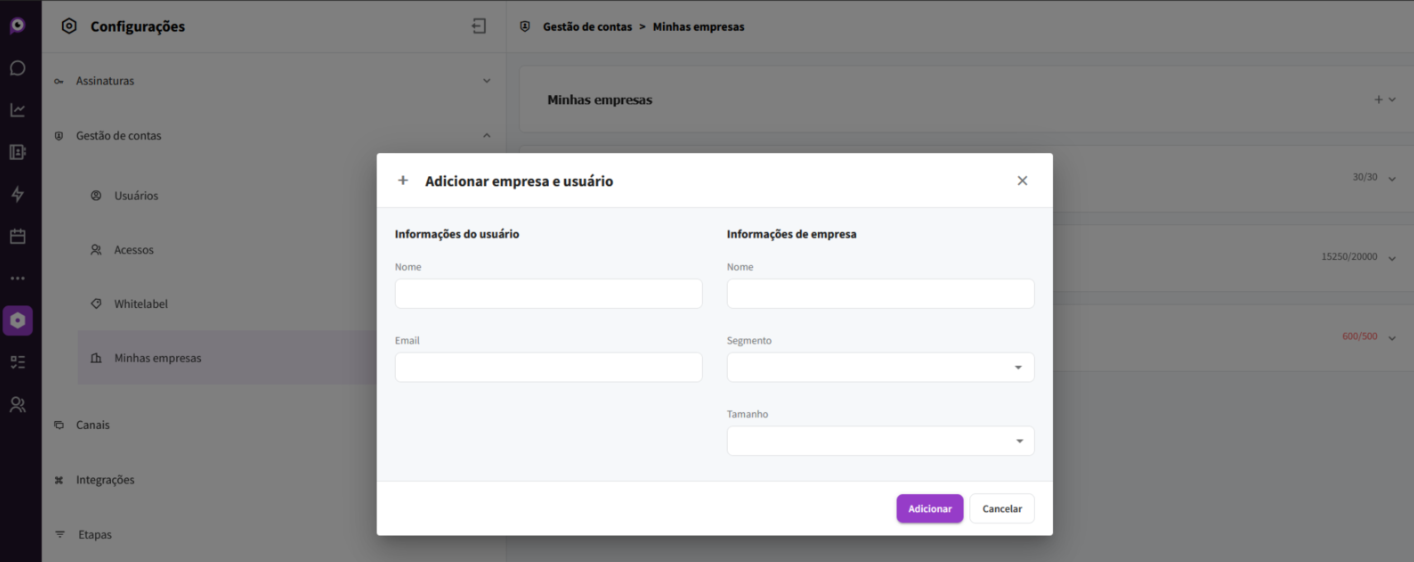Click the Adicionar button
Viewport: 1414px width, 562px height.
click(929, 509)
